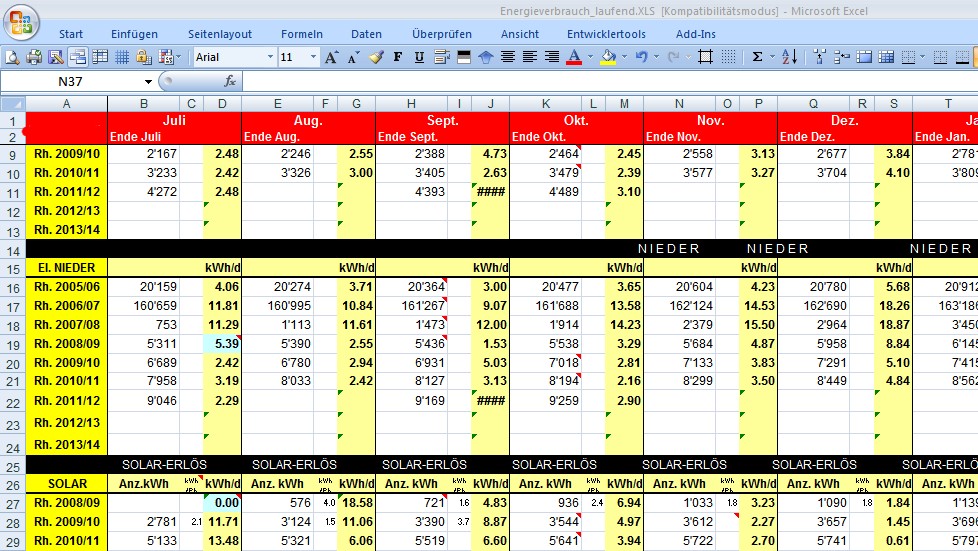
Task: Select column header K
Action: pyautogui.click(x=545, y=103)
